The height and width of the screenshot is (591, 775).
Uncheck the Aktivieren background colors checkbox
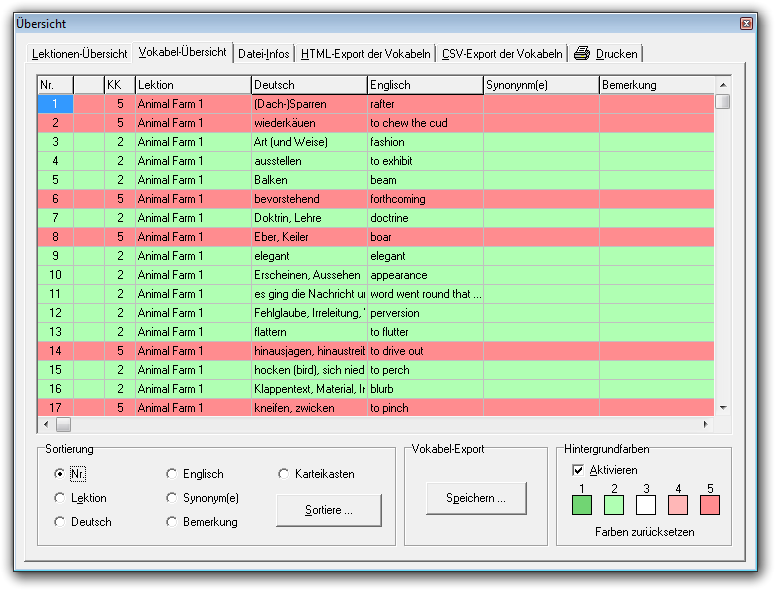(578, 470)
